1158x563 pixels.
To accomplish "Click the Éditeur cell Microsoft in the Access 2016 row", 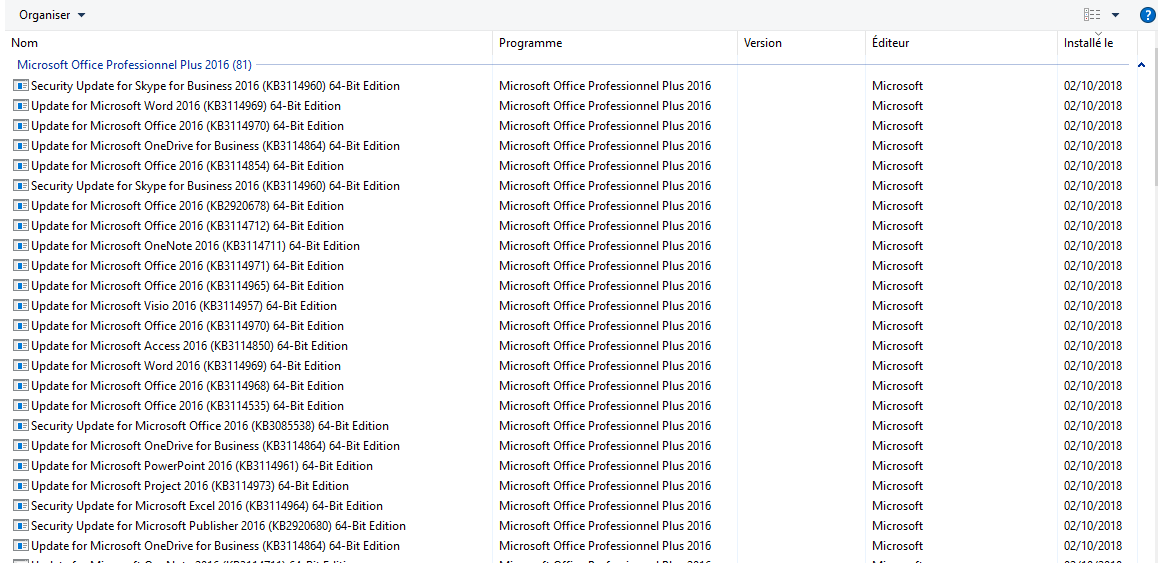I will click(897, 345).
